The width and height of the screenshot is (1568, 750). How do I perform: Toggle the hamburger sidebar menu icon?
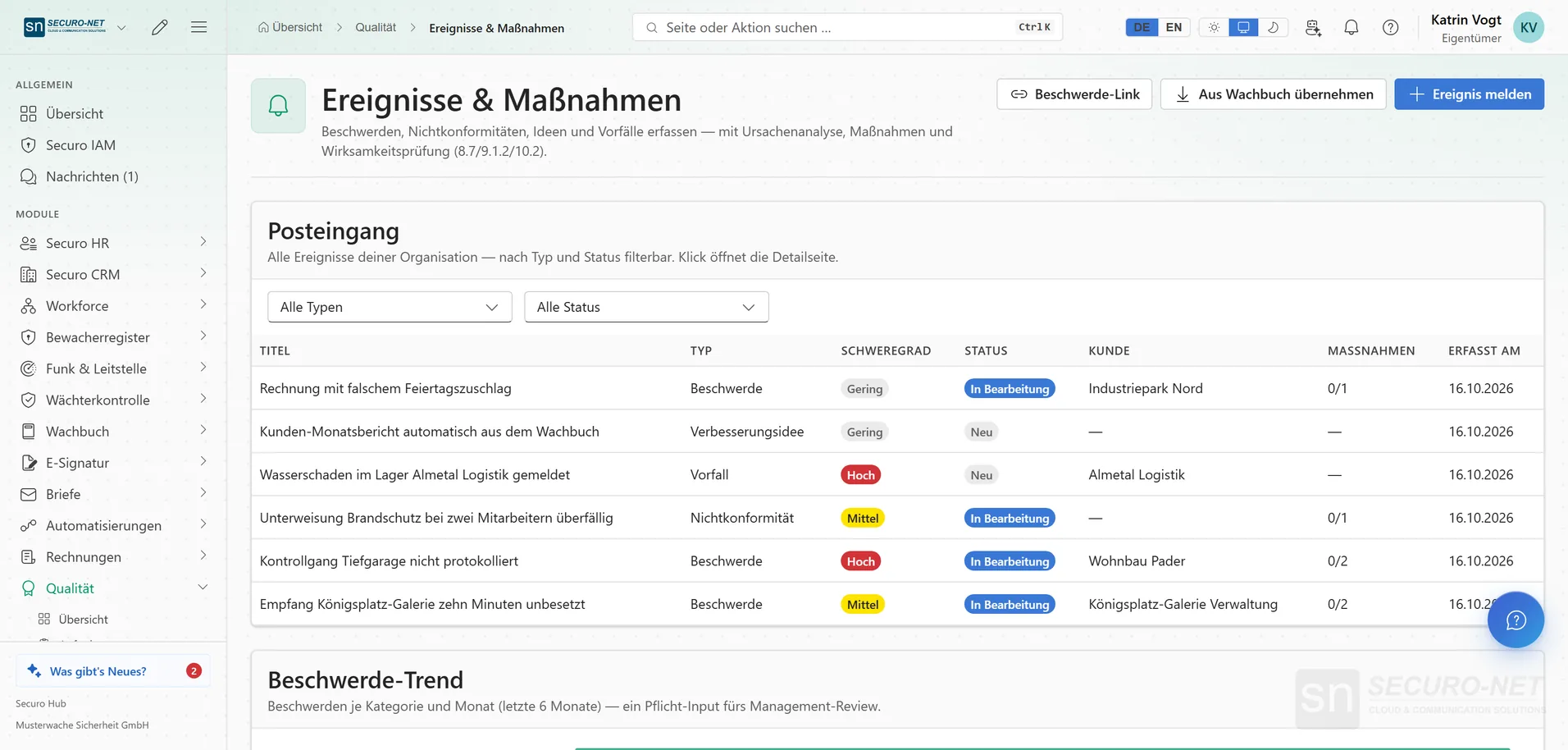click(198, 27)
